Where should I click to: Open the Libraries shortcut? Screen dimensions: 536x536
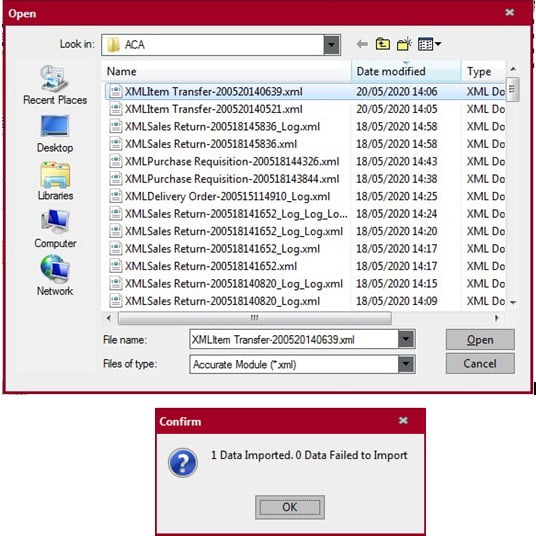[x=55, y=181]
